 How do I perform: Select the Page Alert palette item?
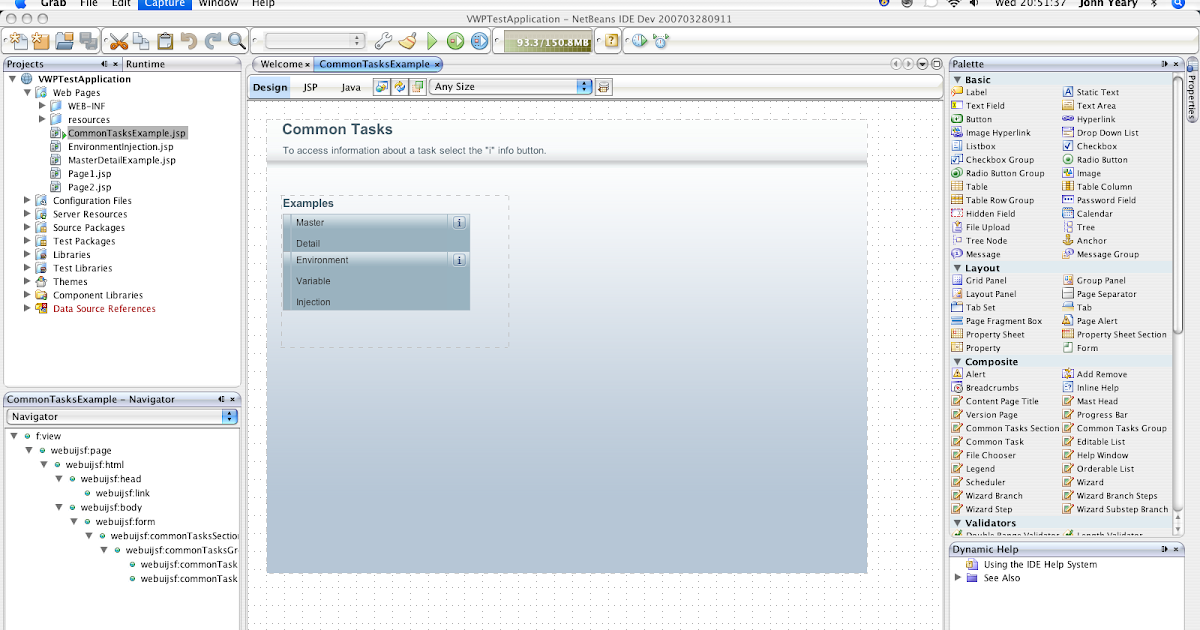(x=1090, y=321)
